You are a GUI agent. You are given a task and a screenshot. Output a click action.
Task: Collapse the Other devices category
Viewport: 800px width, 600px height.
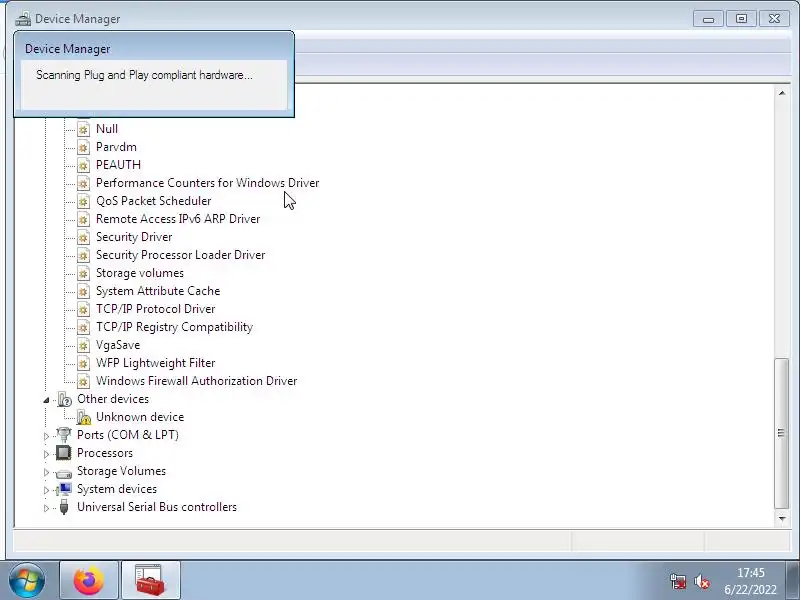click(x=46, y=400)
